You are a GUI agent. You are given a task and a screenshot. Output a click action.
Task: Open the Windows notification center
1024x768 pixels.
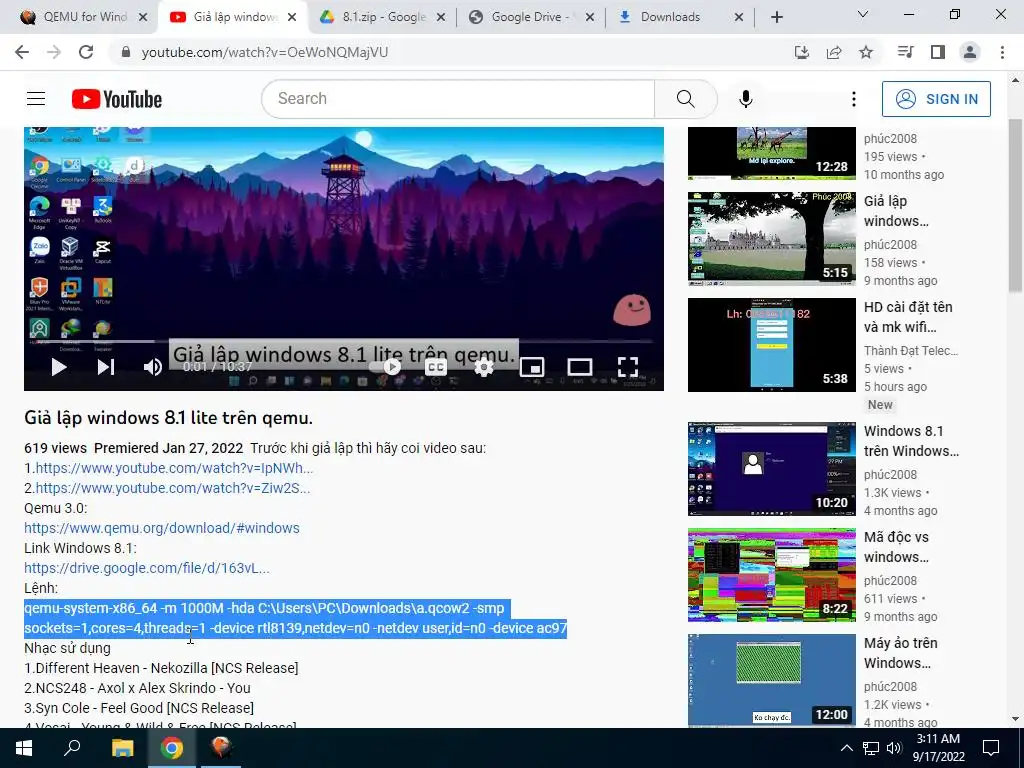point(991,748)
